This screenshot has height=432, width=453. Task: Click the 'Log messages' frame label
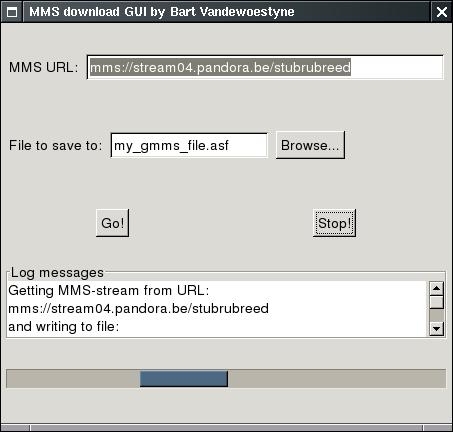[57, 273]
